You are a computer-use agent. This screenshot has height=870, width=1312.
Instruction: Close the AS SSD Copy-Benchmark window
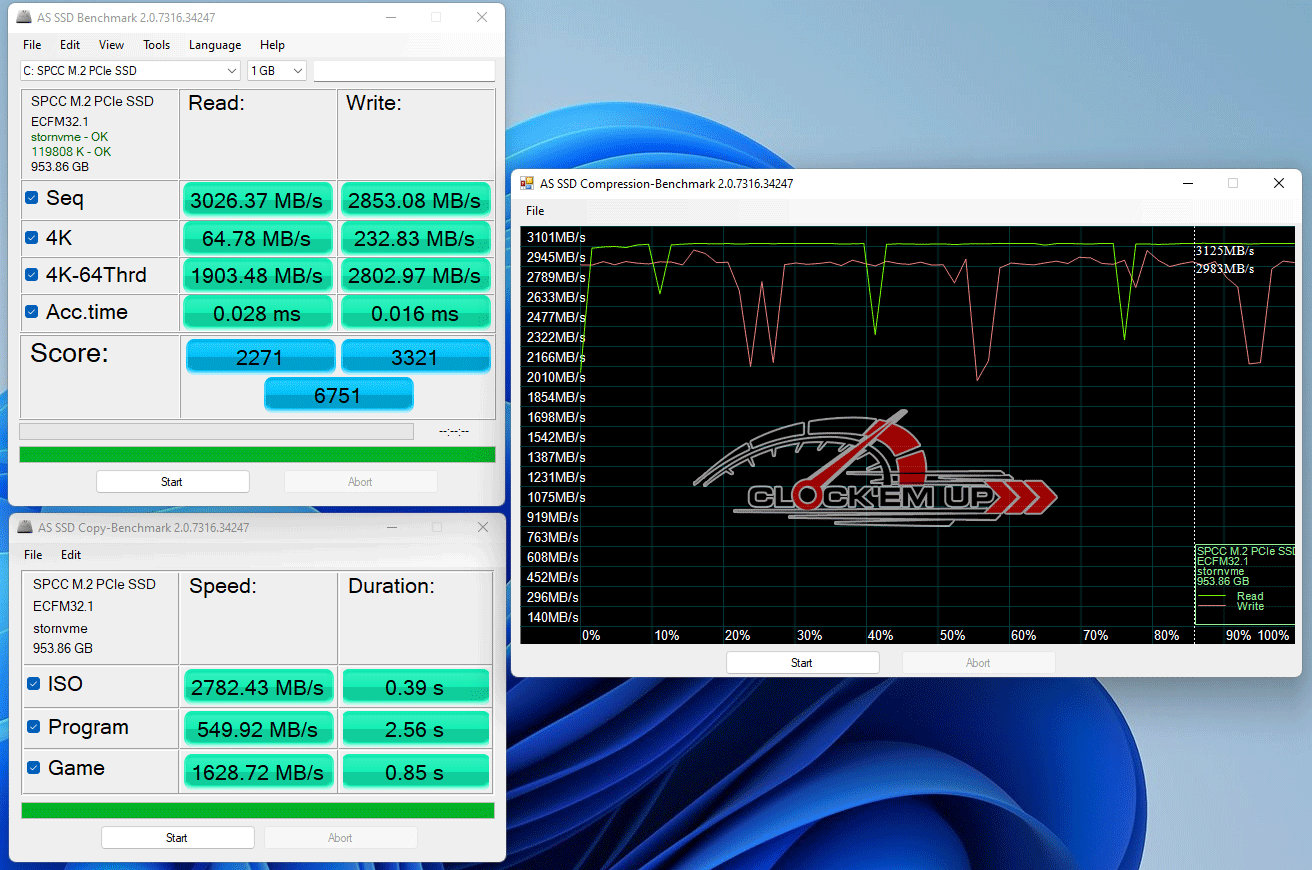[x=482, y=527]
